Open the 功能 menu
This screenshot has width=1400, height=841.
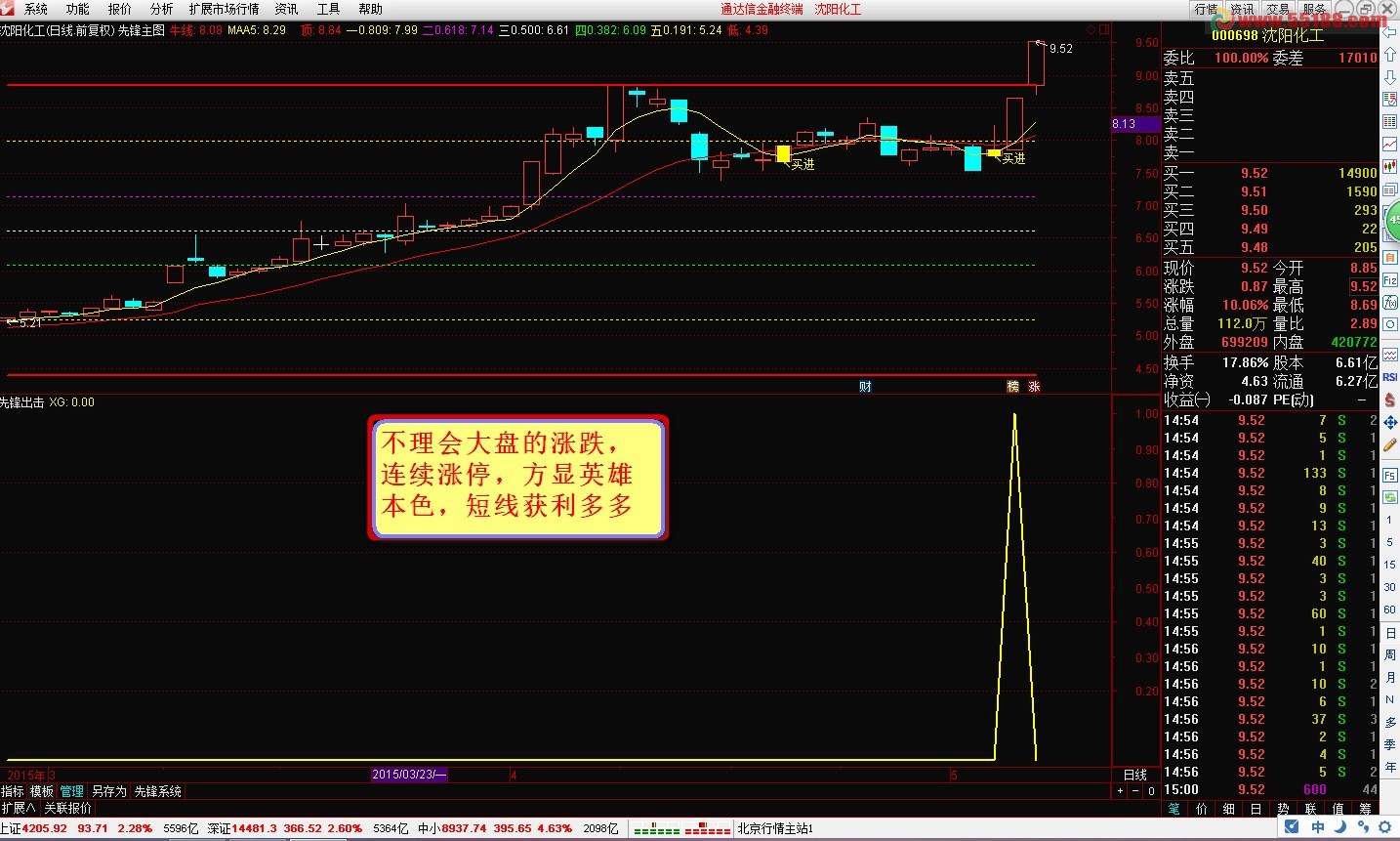[77, 9]
